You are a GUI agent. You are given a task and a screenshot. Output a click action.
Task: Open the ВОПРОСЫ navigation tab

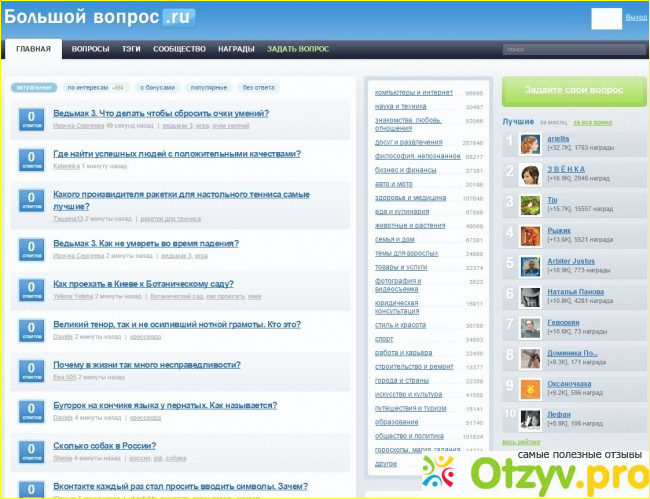coord(91,49)
